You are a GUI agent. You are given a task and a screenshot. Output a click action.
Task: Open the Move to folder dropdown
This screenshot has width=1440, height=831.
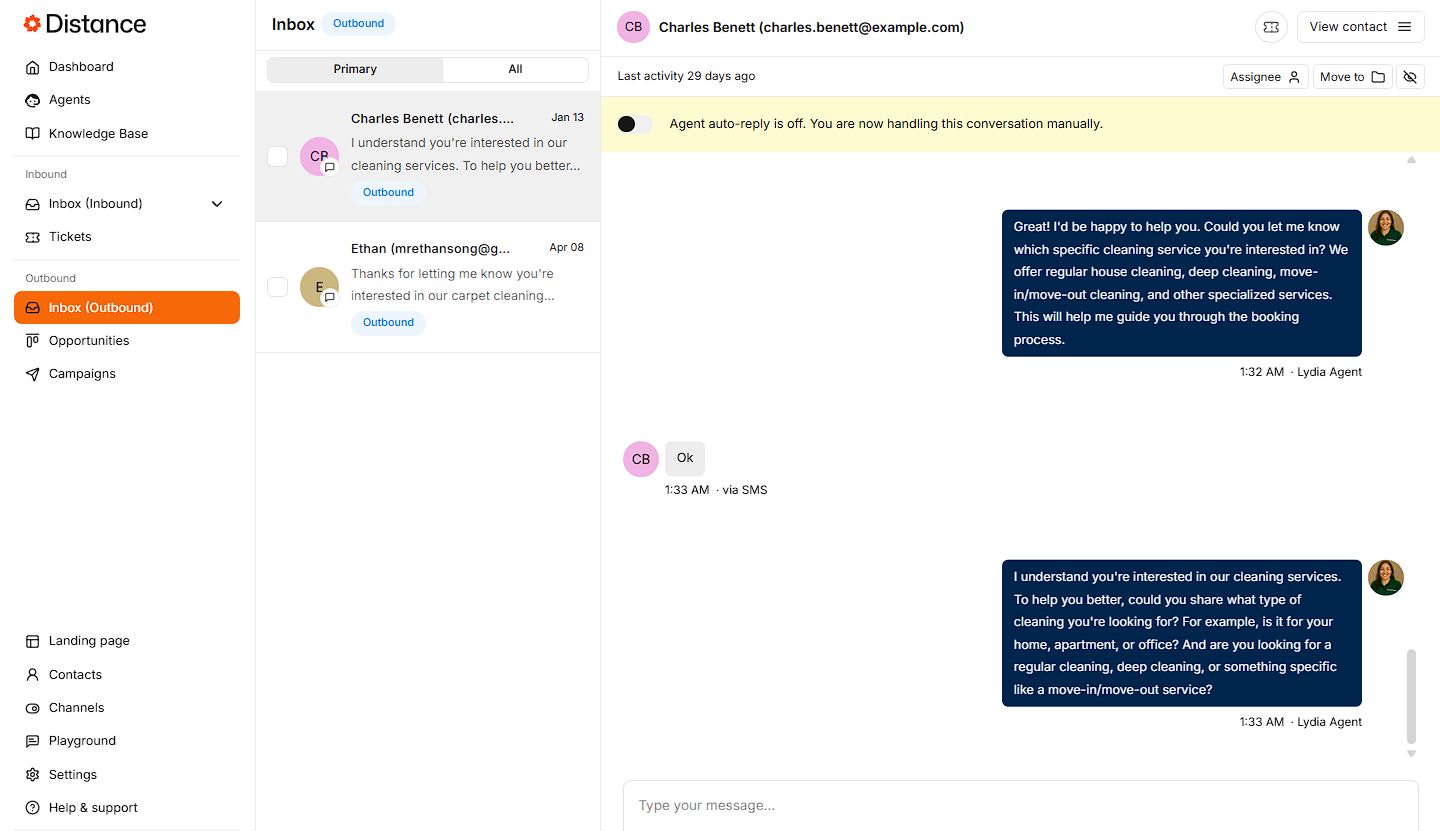1352,77
